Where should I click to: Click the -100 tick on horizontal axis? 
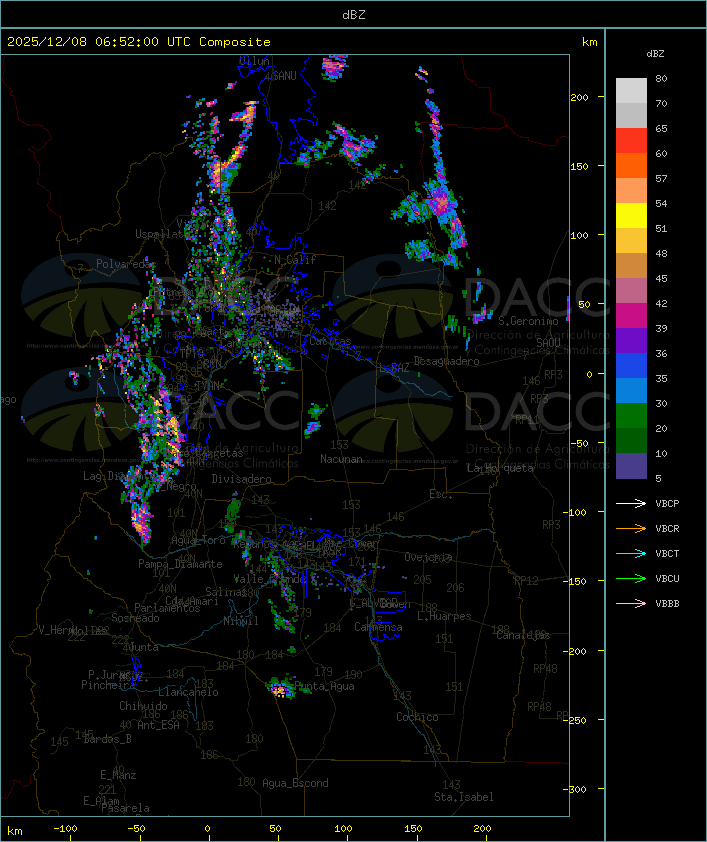[65, 829]
